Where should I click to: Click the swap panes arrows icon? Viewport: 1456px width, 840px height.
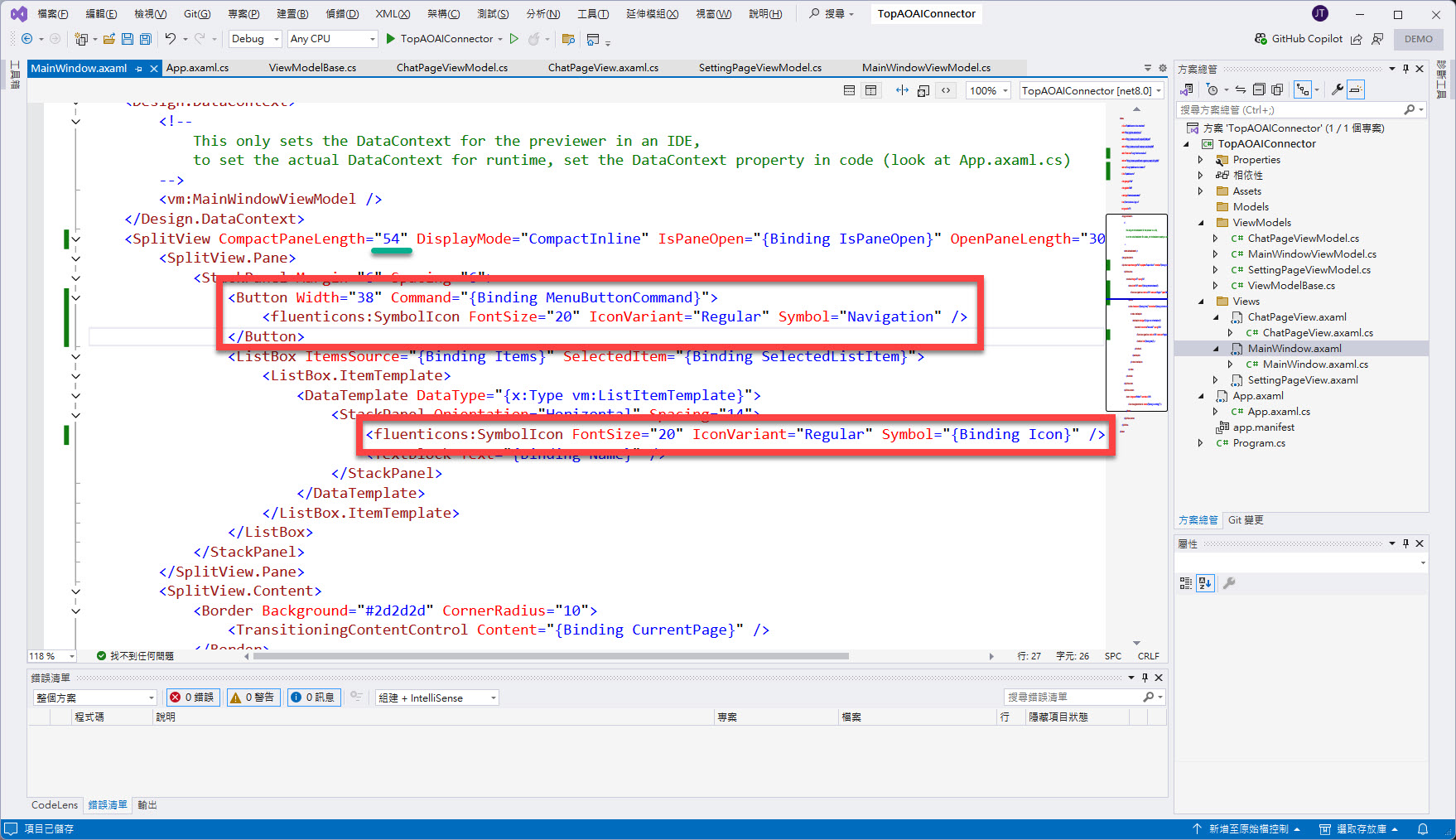[x=902, y=90]
